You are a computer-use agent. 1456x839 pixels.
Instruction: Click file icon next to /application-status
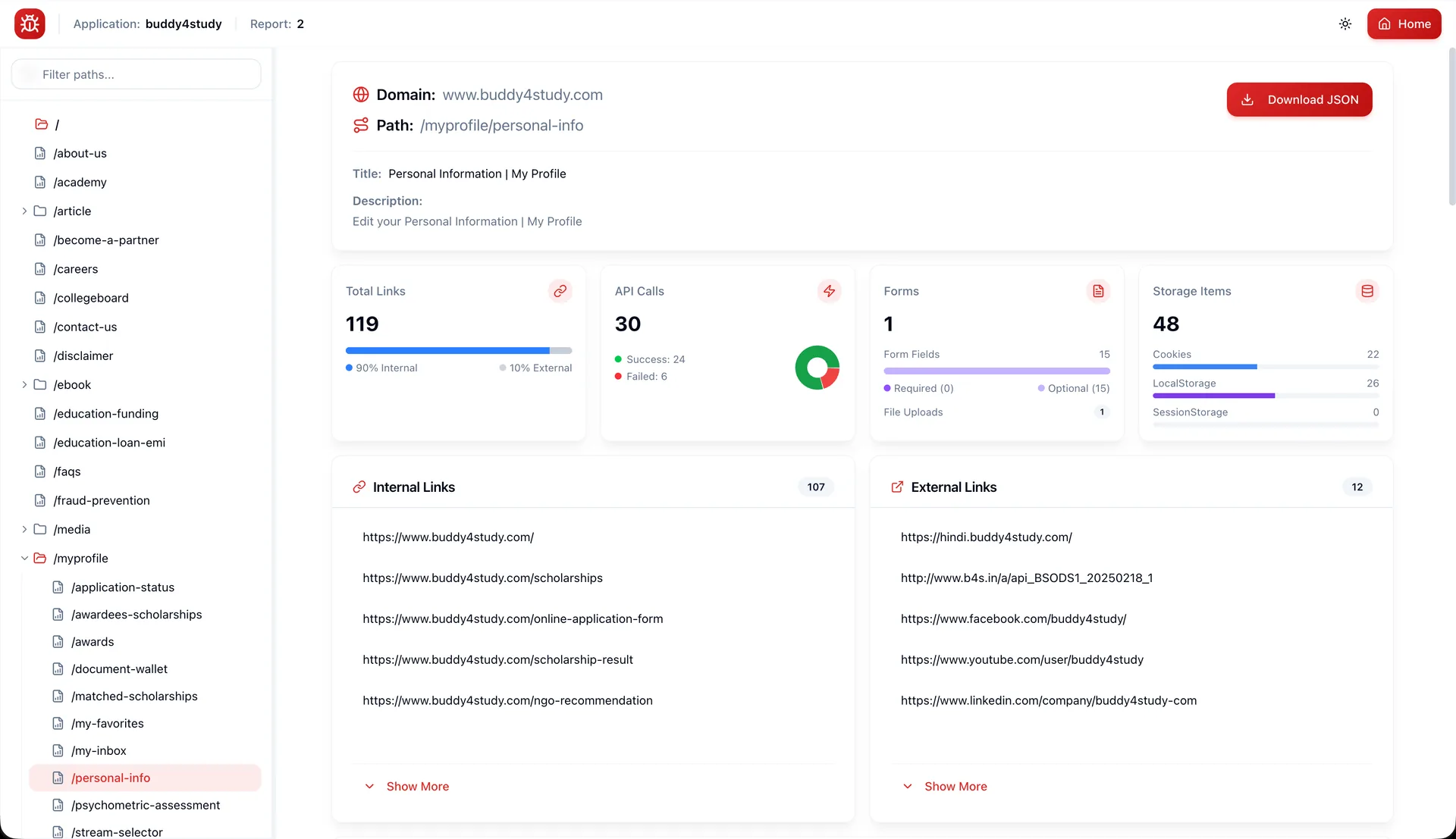click(58, 587)
